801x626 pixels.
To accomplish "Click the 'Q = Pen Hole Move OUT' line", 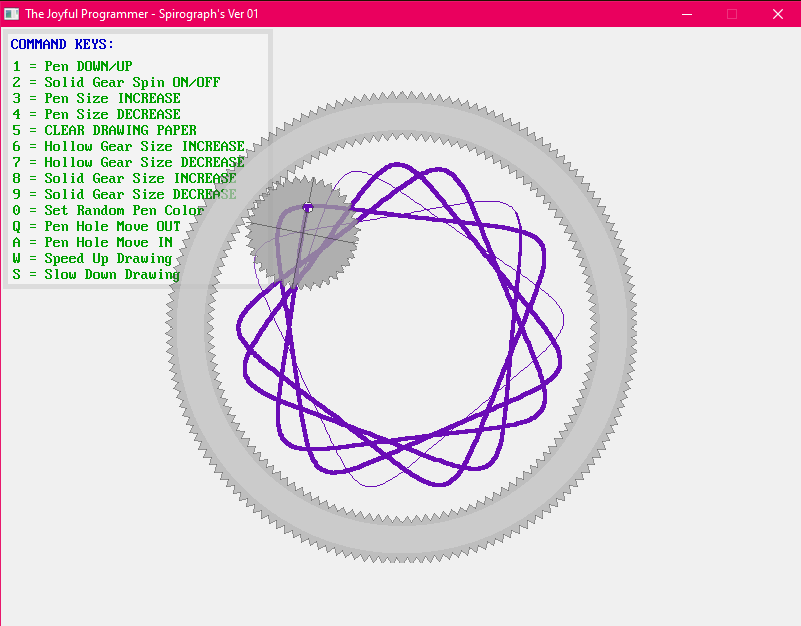I will pos(97,226).
